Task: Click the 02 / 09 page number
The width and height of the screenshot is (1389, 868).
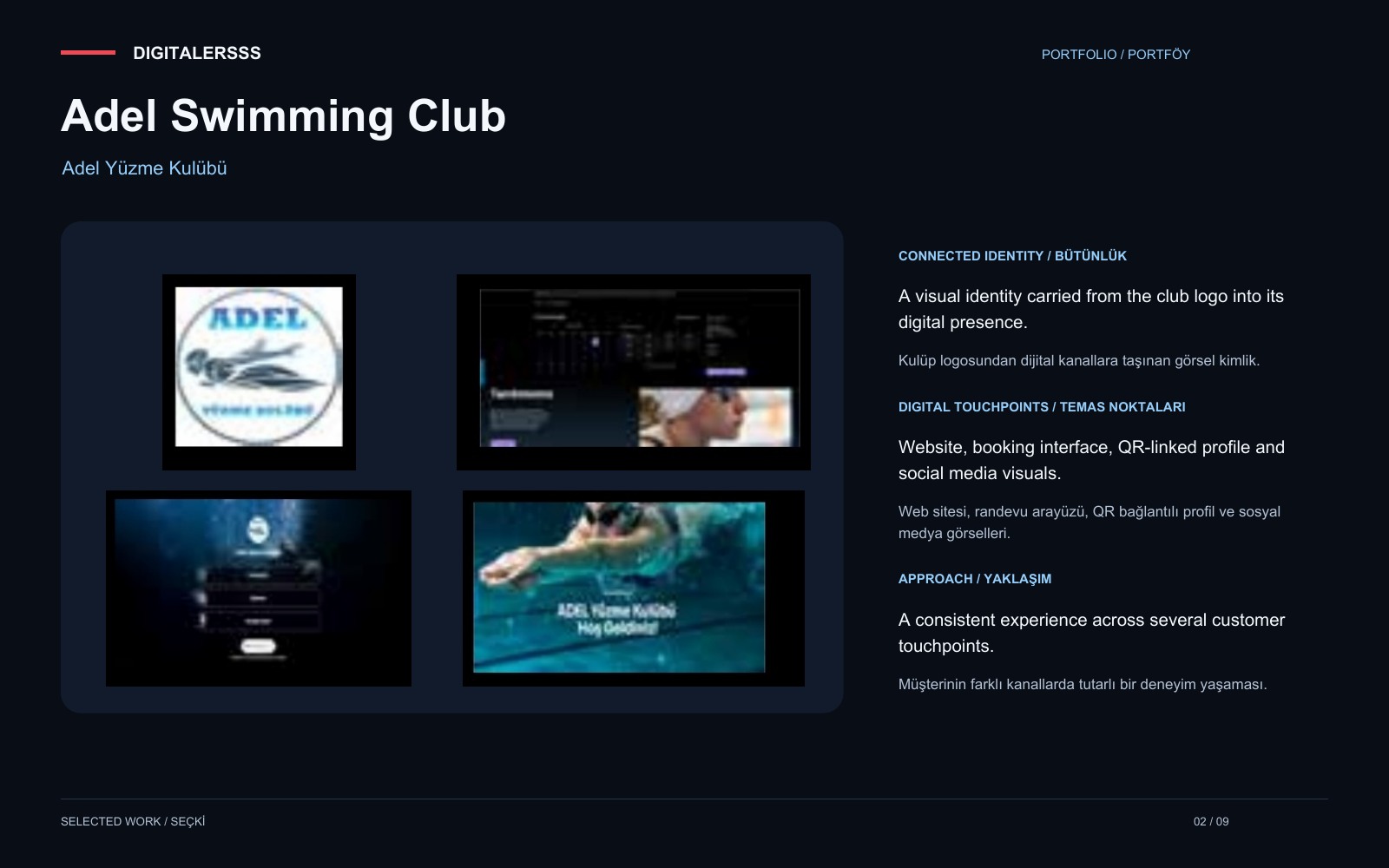Action: pos(1211,821)
